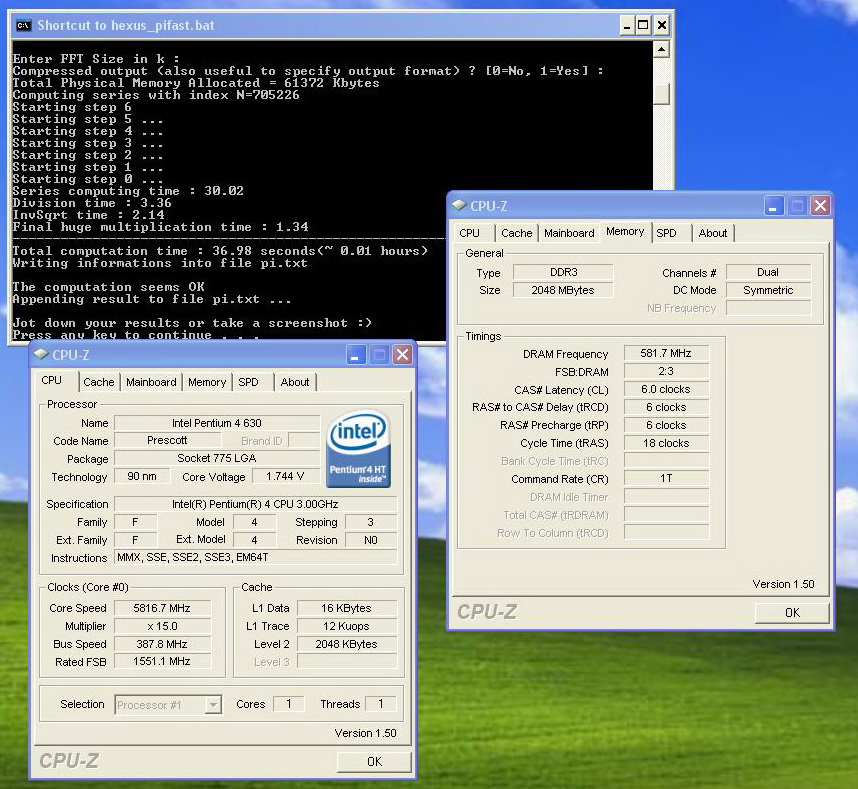The height and width of the screenshot is (789, 858).
Task: Click the CPU-Z icon in the processor window title bar
Action: [x=41, y=354]
